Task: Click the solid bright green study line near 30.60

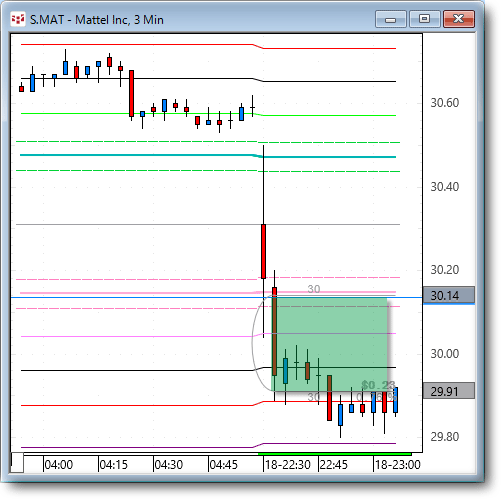Action: 208,114
